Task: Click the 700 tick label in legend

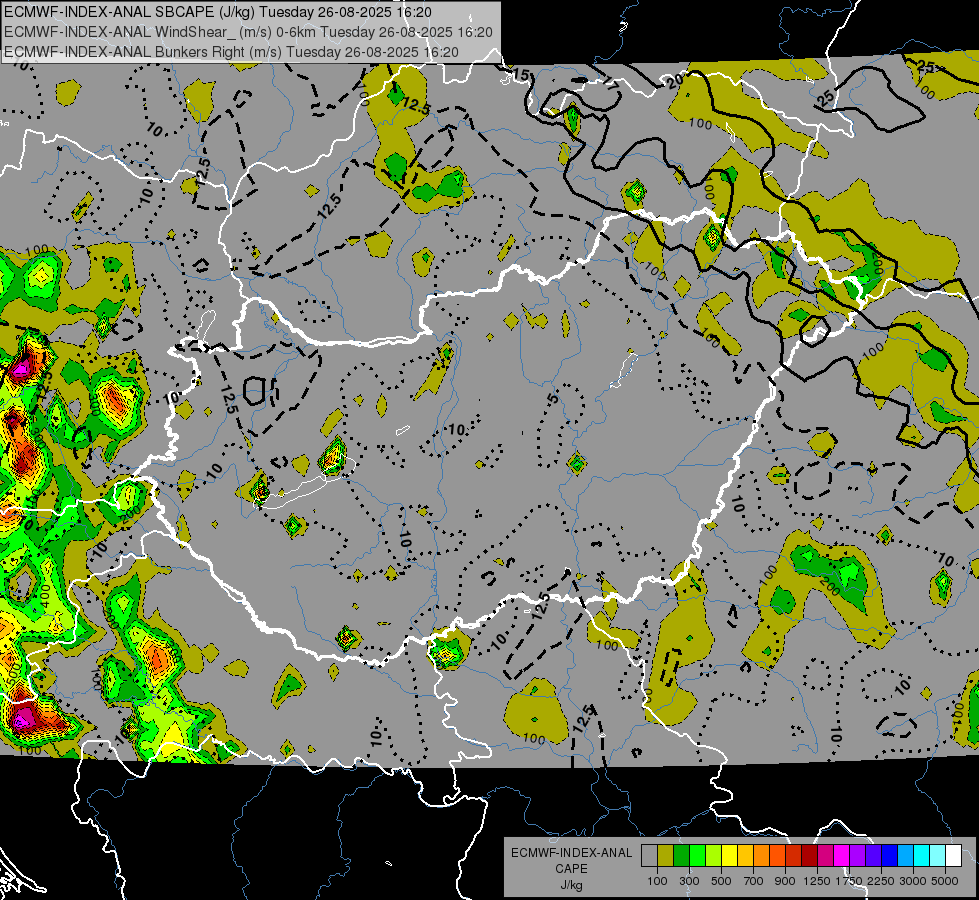Action: click(x=754, y=881)
